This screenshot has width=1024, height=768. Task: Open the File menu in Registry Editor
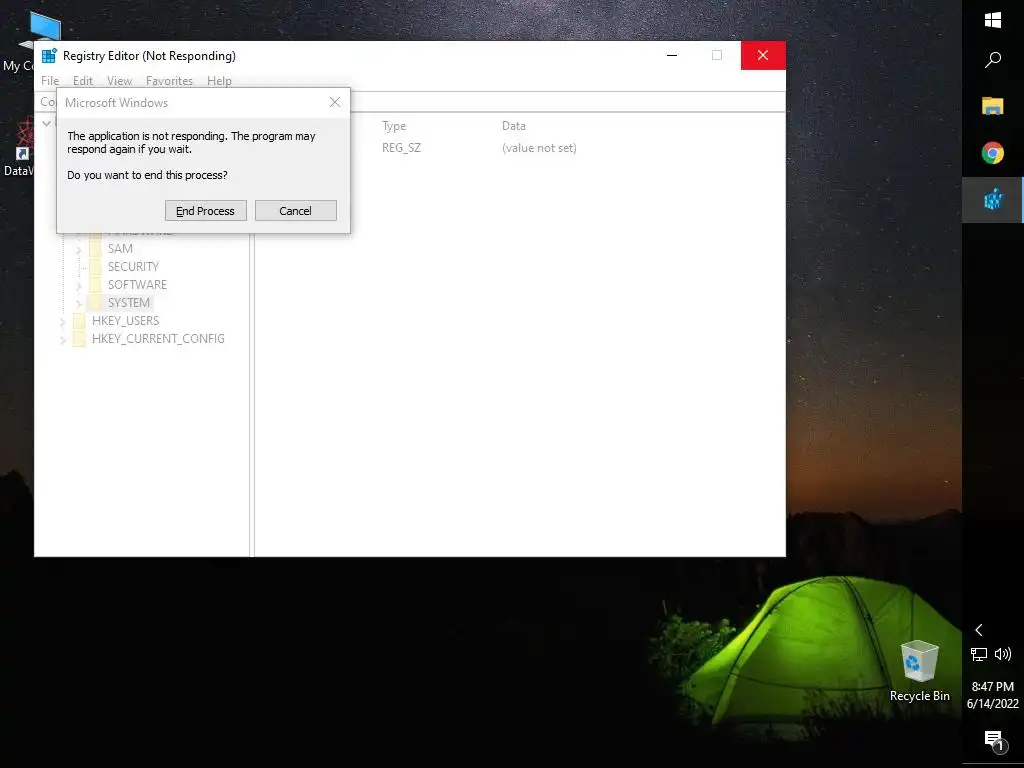coord(50,81)
